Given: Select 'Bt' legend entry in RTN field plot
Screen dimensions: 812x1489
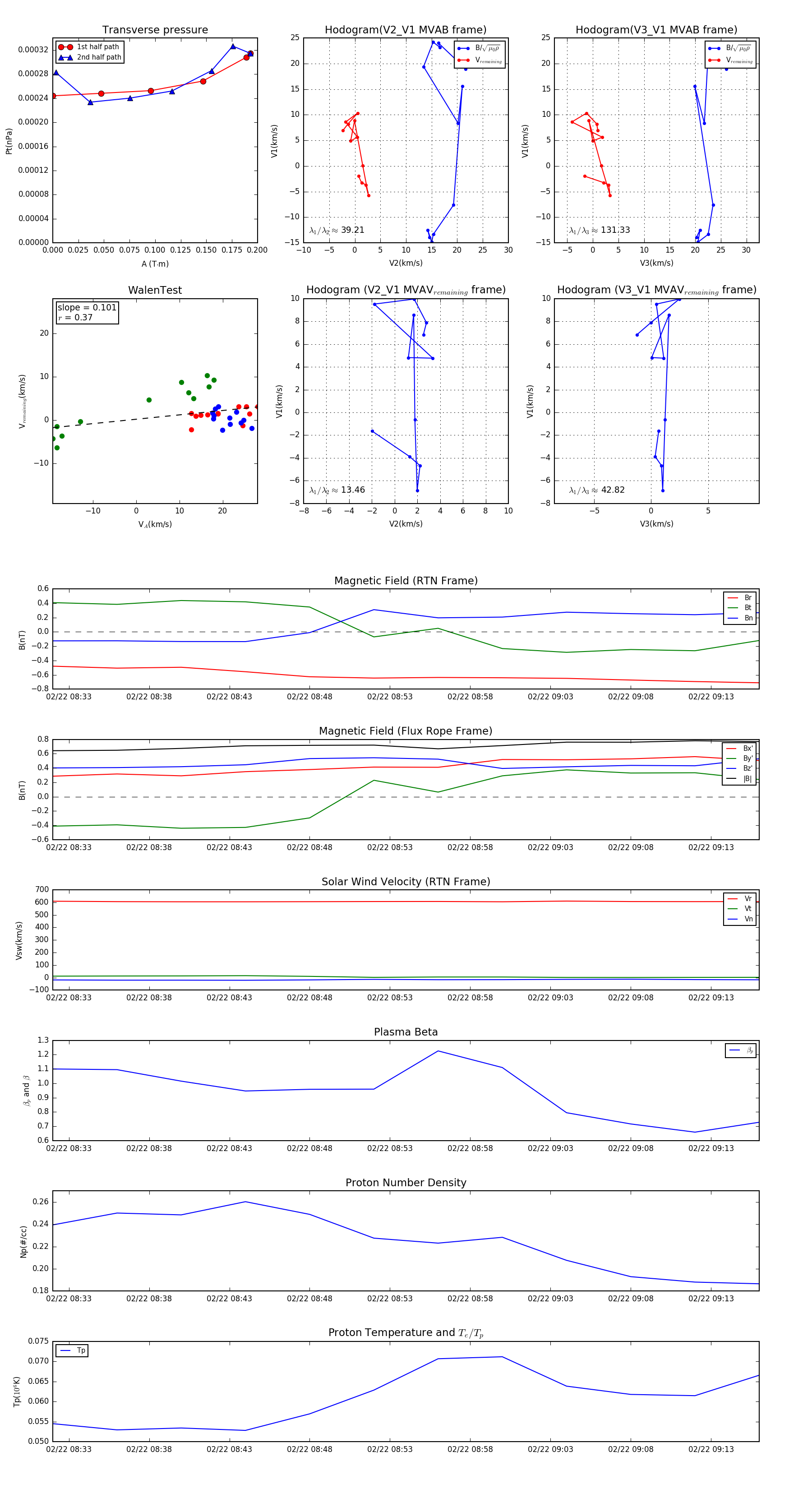Looking at the screenshot, I should point(740,607).
